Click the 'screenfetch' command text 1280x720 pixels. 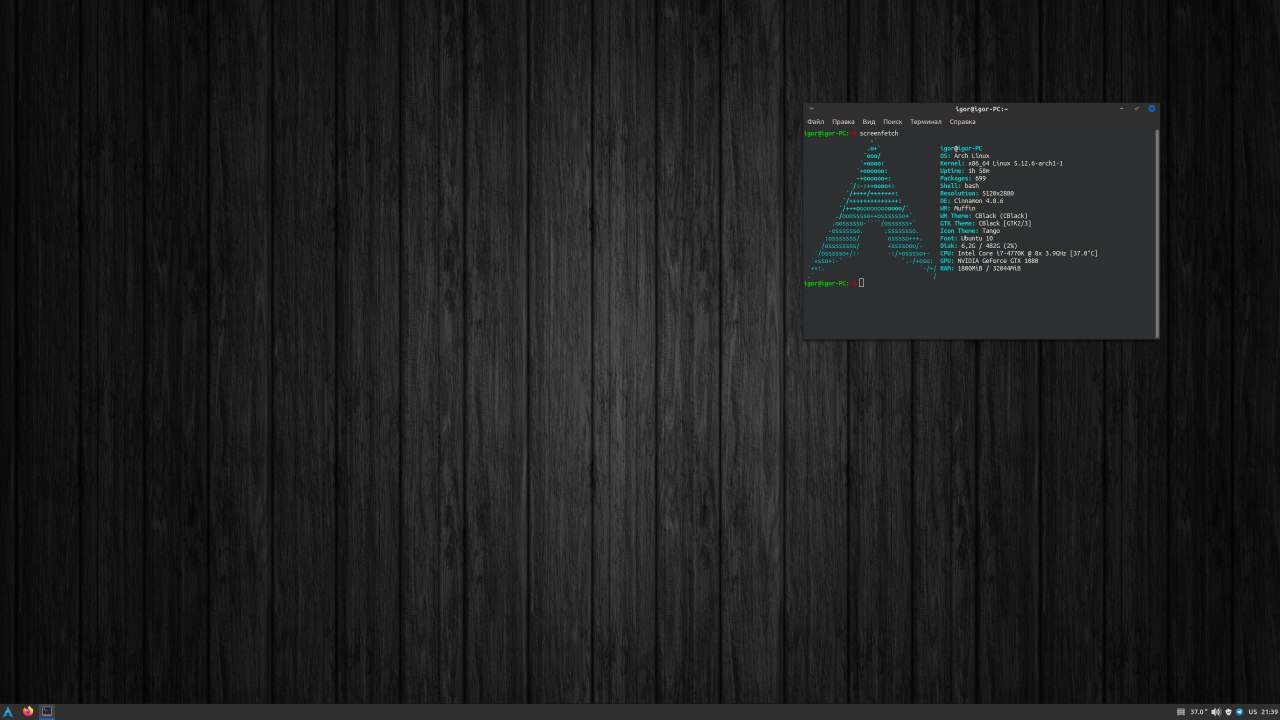[x=879, y=133]
